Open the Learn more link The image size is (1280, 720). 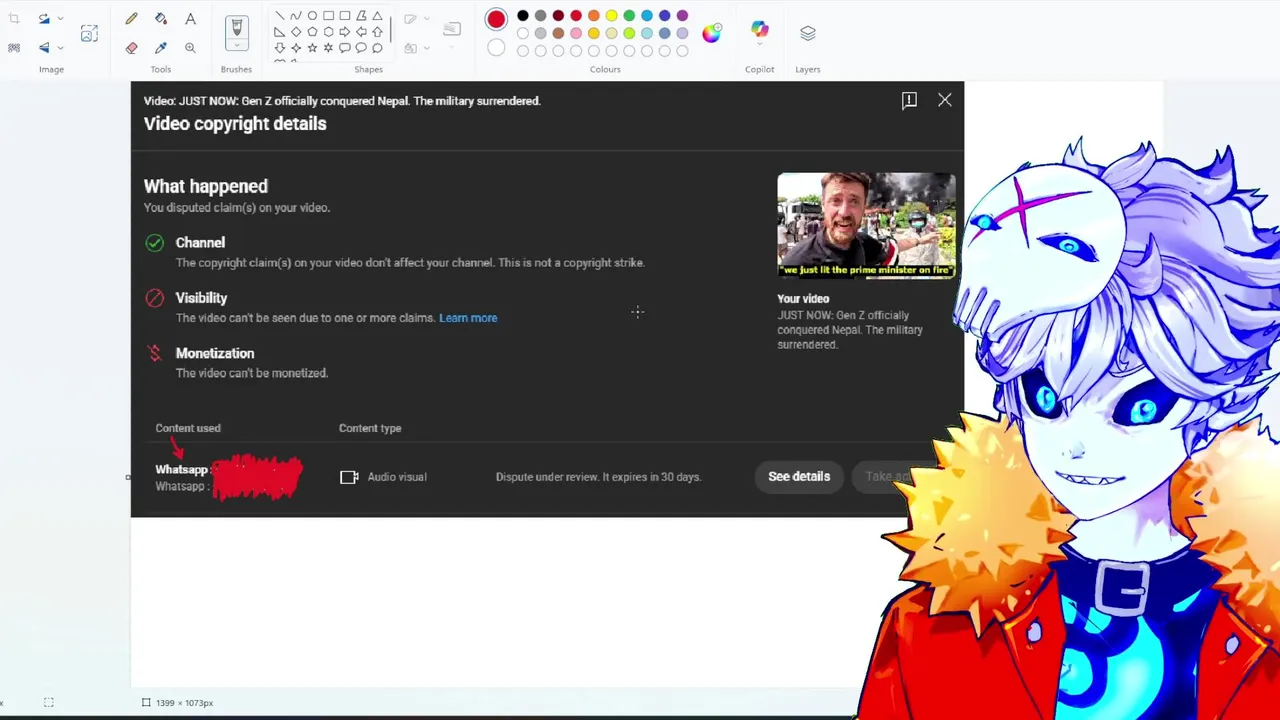tap(468, 318)
